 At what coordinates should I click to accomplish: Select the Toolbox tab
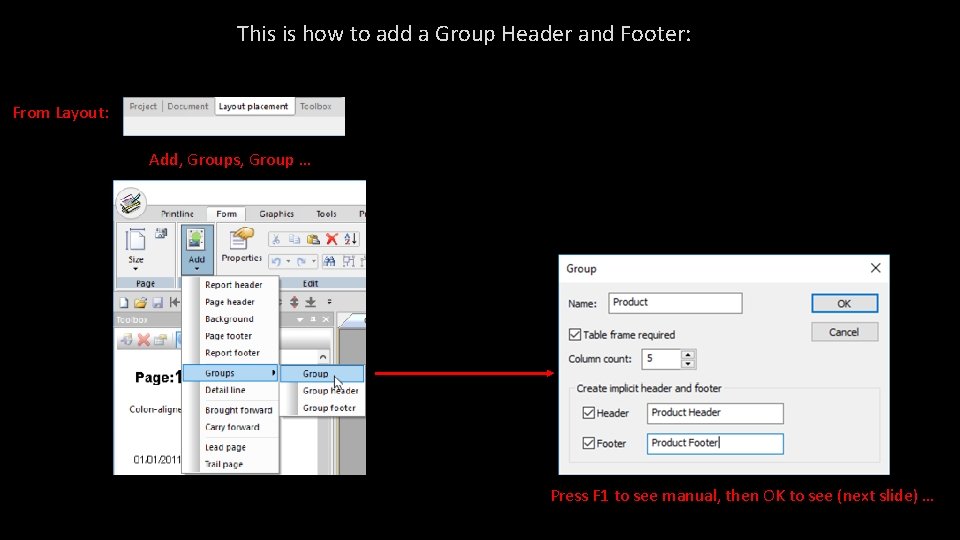pyautogui.click(x=315, y=106)
